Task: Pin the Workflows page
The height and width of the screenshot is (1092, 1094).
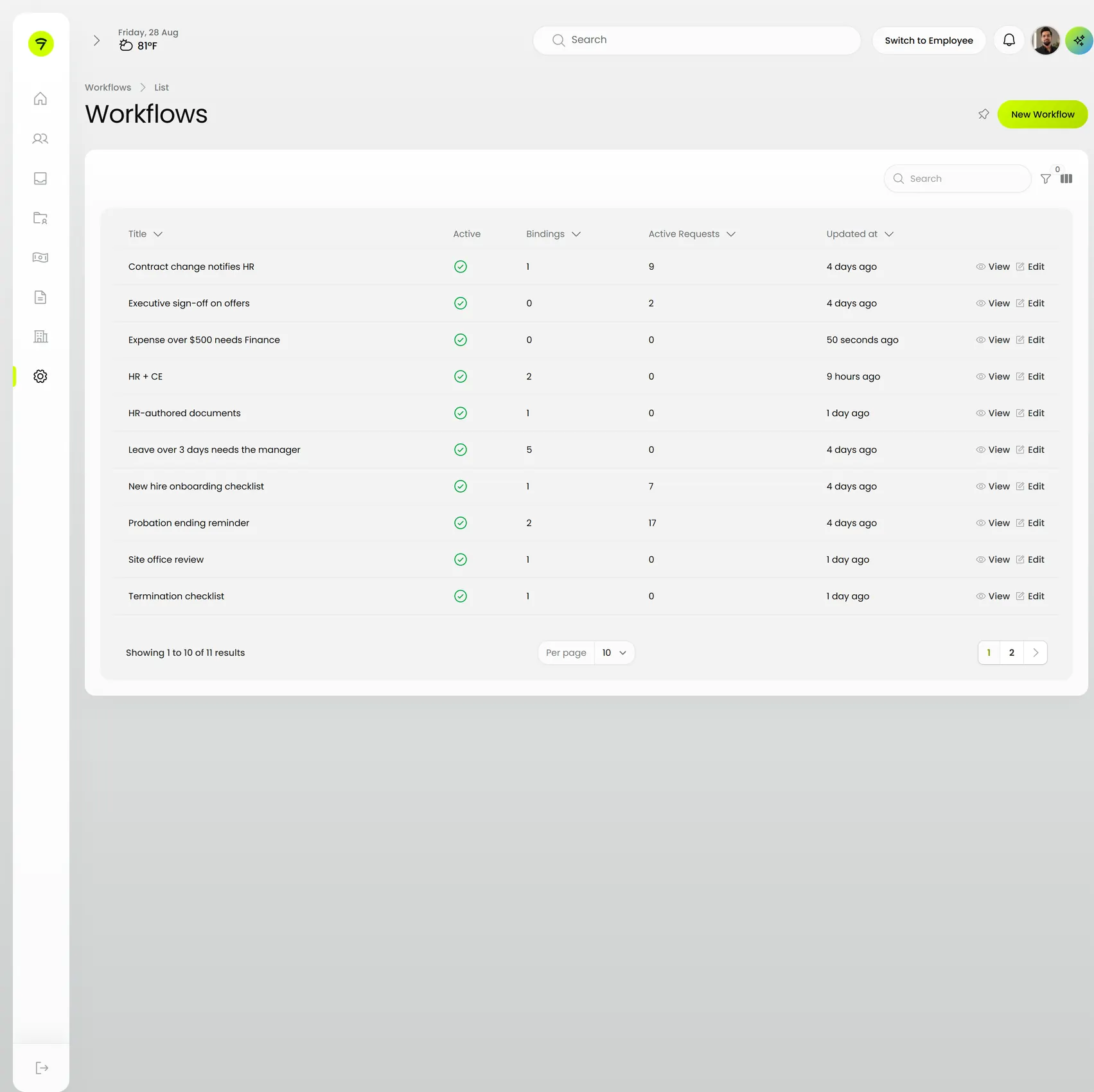Action: coord(984,114)
